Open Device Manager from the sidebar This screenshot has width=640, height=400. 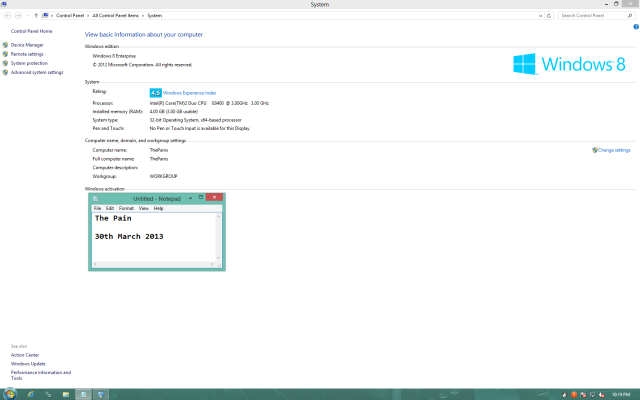(27, 45)
